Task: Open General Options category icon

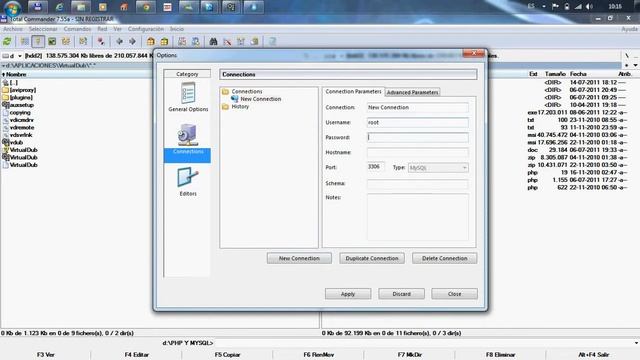Action: pyautogui.click(x=188, y=97)
